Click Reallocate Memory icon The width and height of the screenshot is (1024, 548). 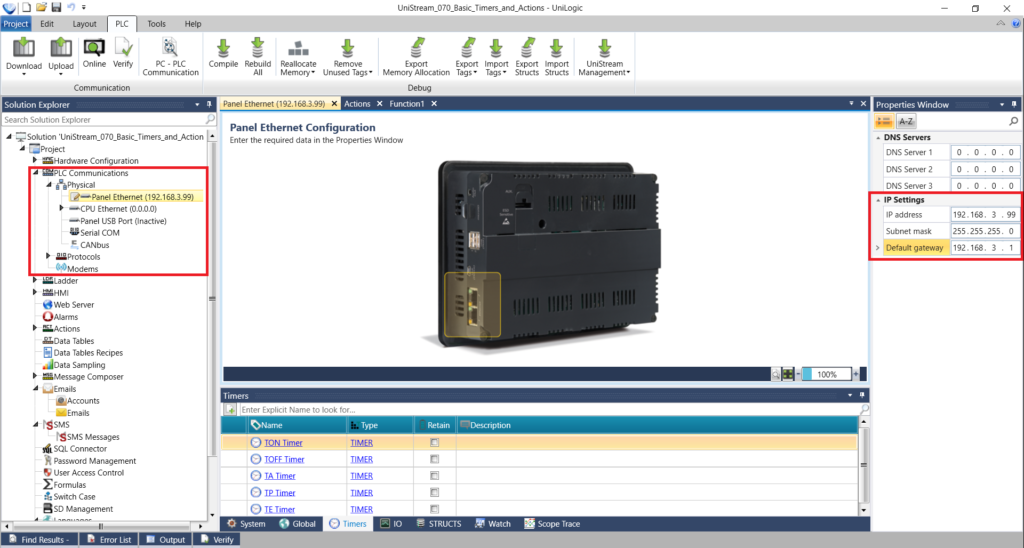(298, 48)
